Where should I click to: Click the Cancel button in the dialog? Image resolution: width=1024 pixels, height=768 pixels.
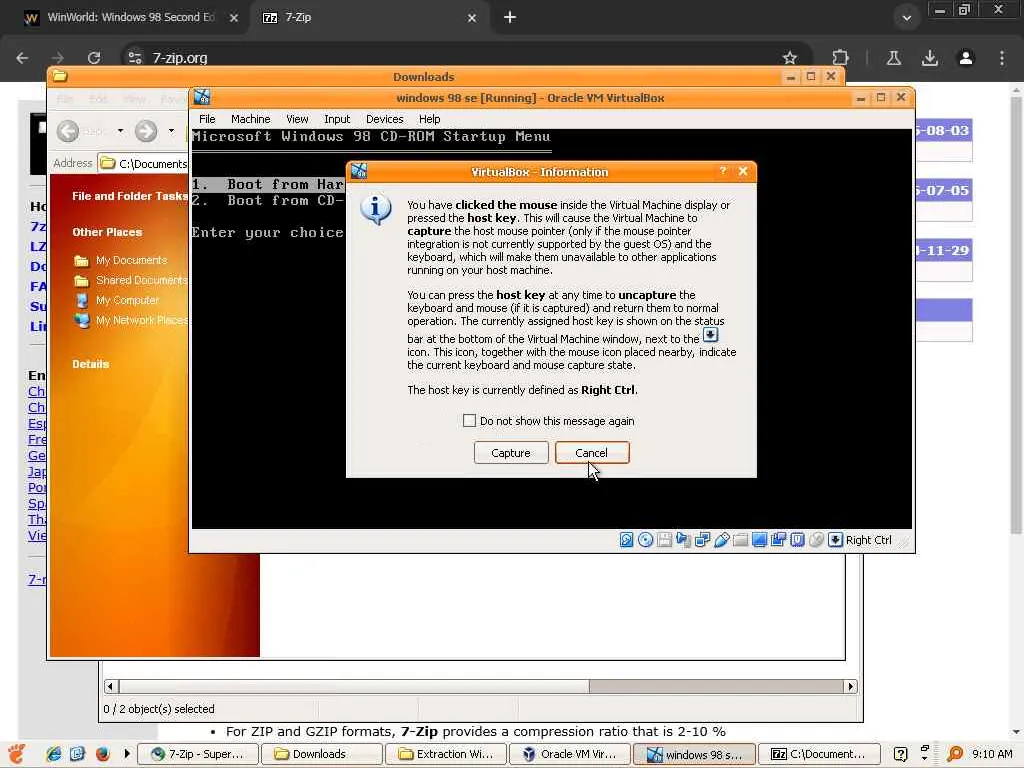point(592,453)
